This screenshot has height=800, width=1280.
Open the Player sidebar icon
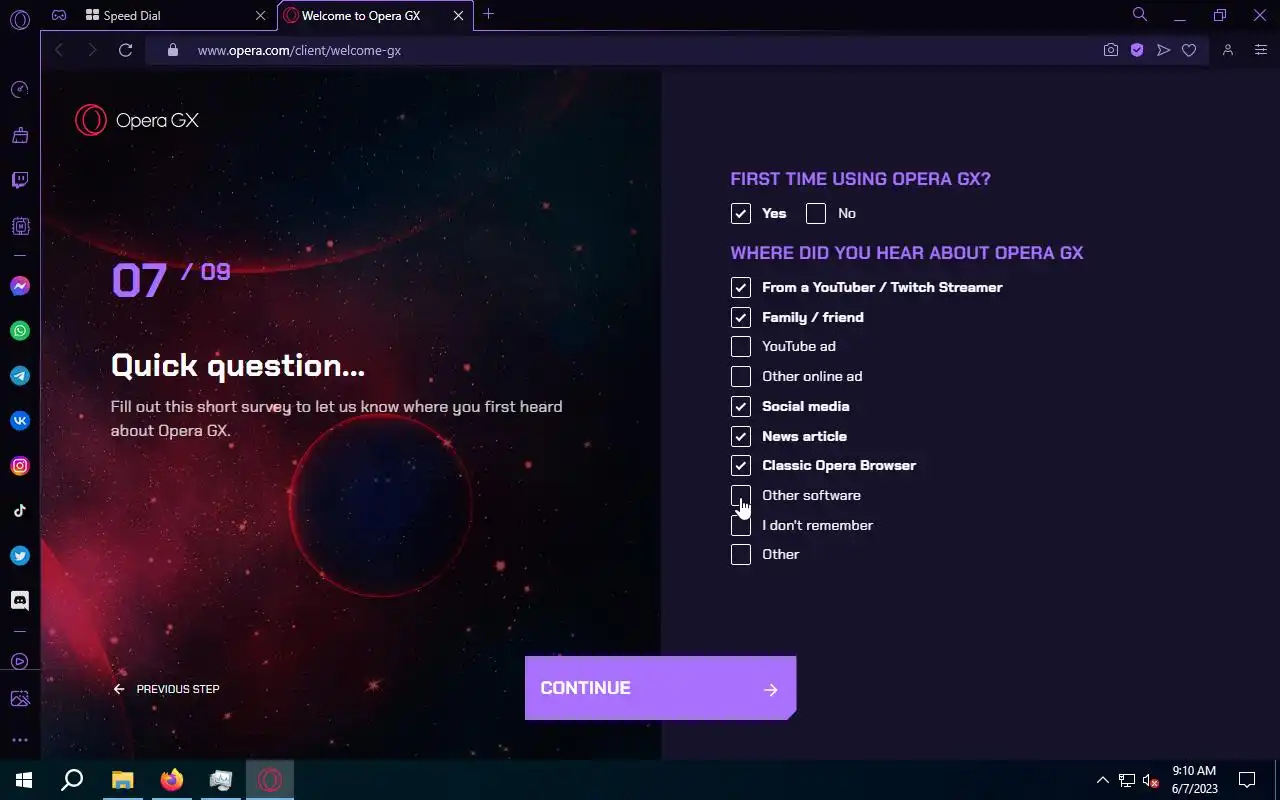pyautogui.click(x=20, y=661)
